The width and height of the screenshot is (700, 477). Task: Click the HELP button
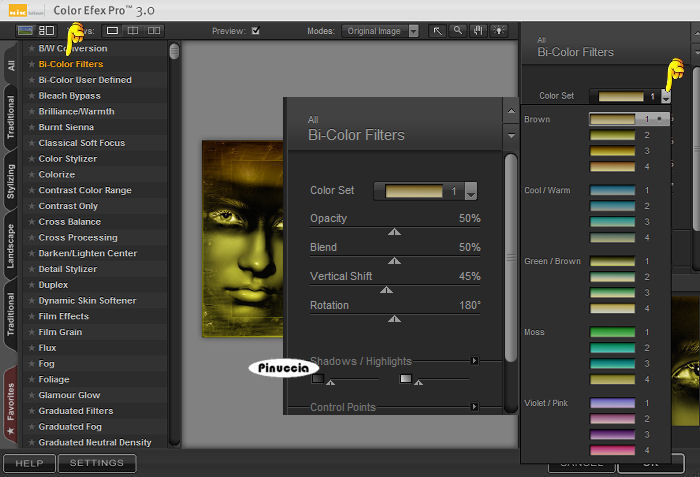(28, 463)
